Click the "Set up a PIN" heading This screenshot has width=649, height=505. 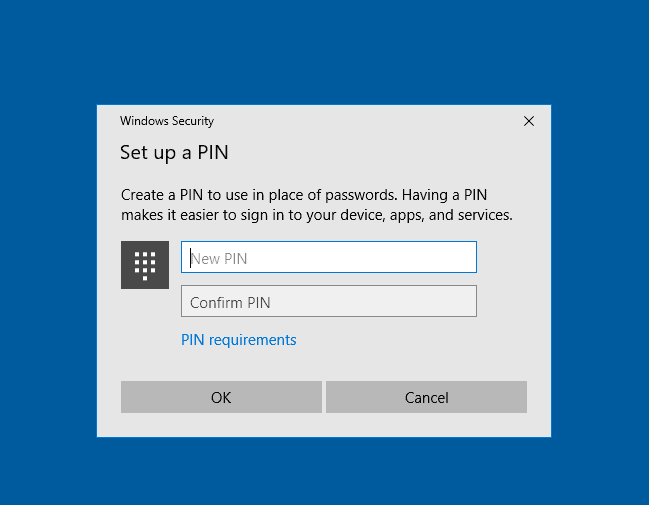(175, 153)
